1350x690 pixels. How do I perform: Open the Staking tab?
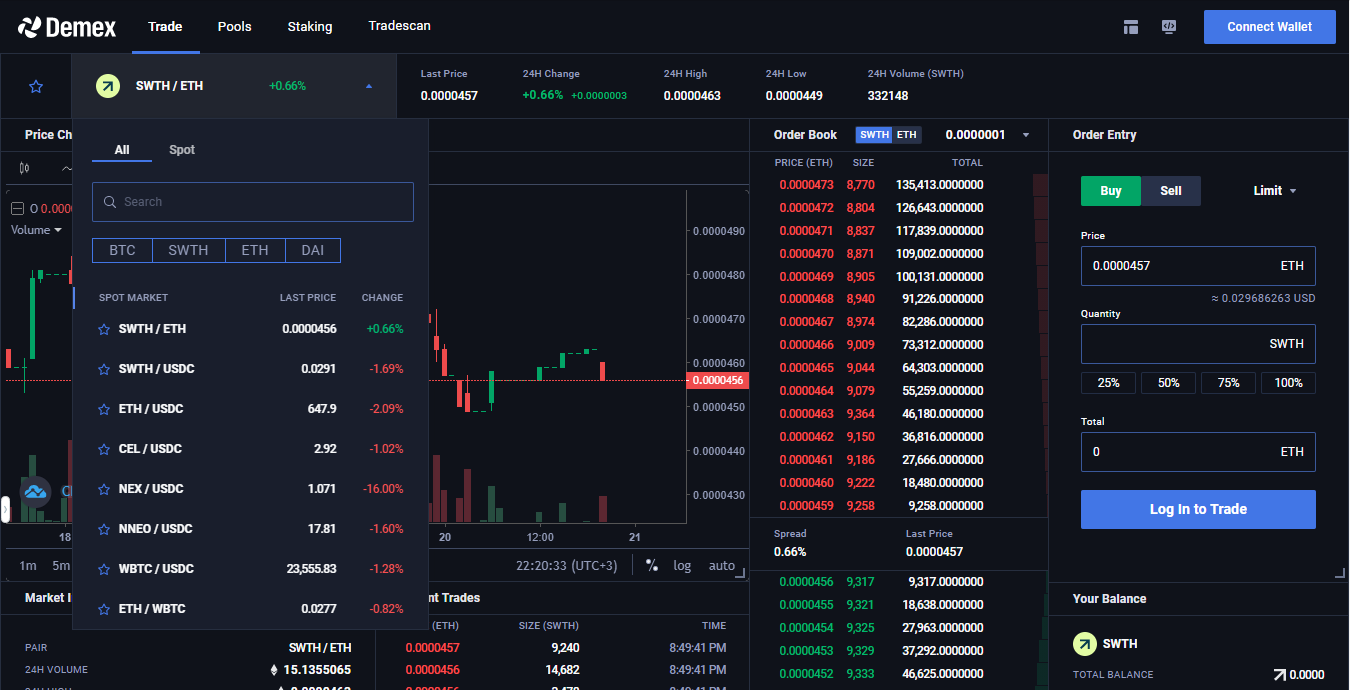[310, 26]
